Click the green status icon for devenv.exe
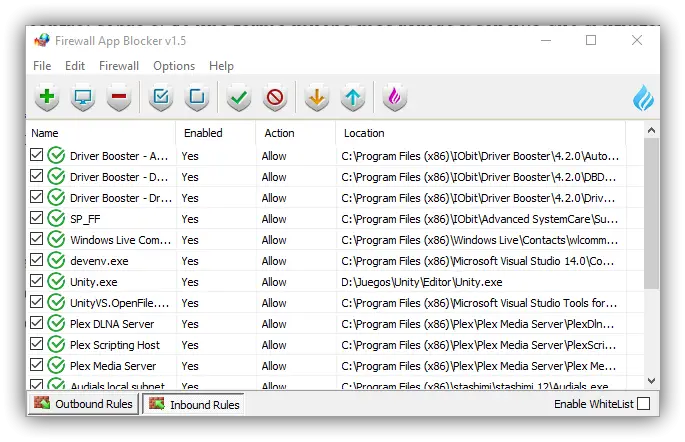The width and height of the screenshot is (685, 442). (56, 261)
